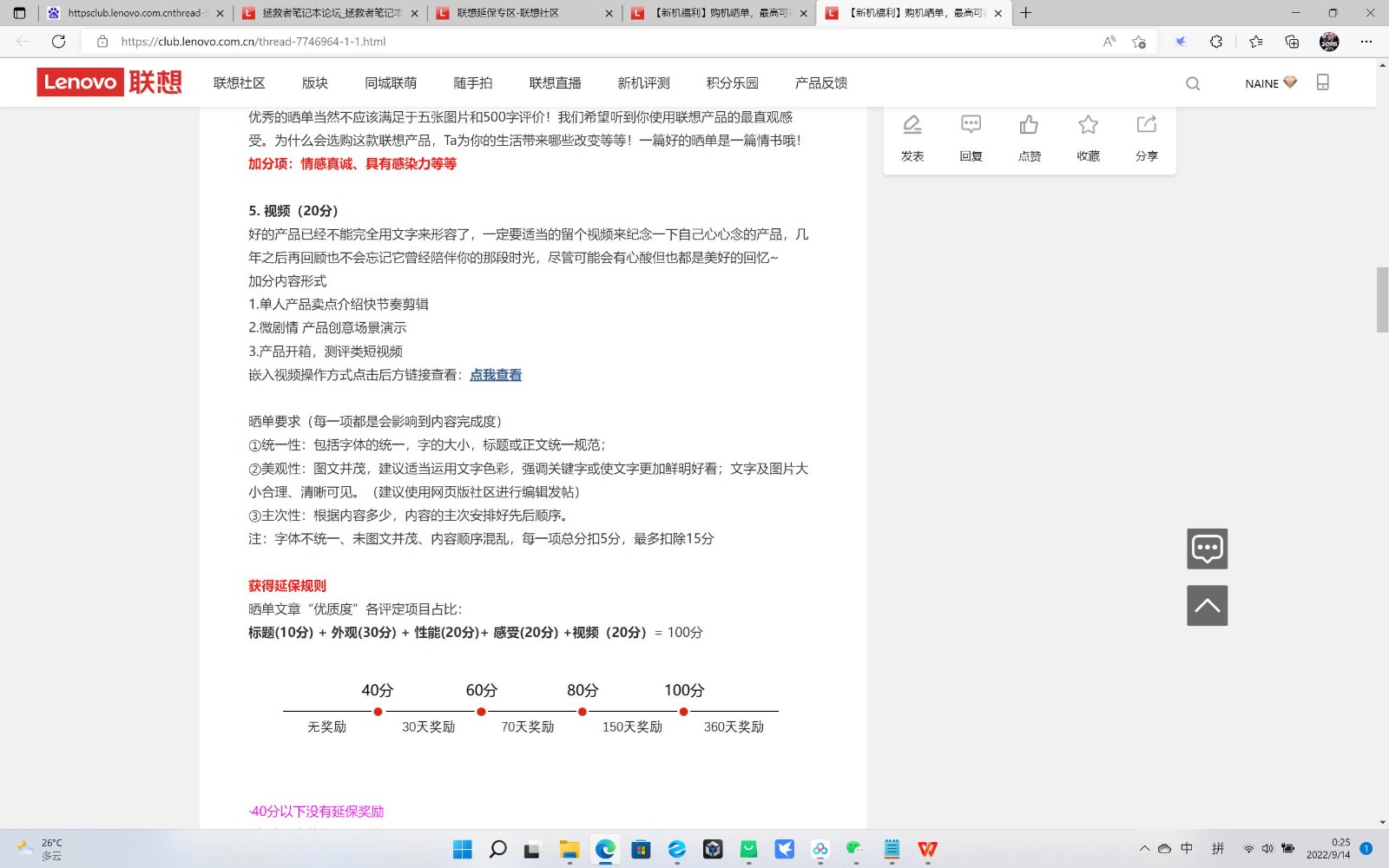
Task: Show hidden tray icons chevron
Action: (1144, 848)
